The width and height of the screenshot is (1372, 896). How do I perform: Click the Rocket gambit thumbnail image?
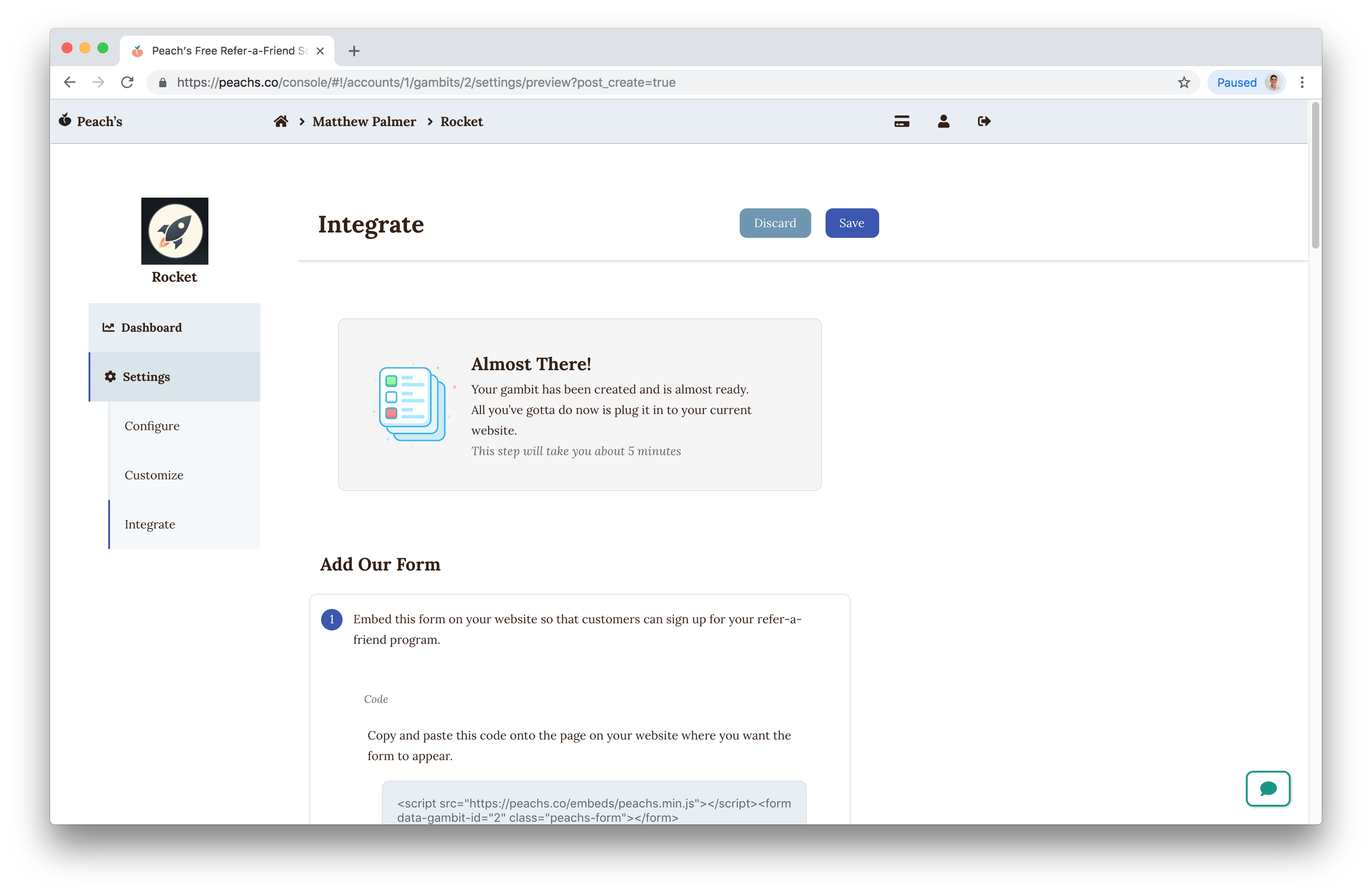[x=175, y=231]
